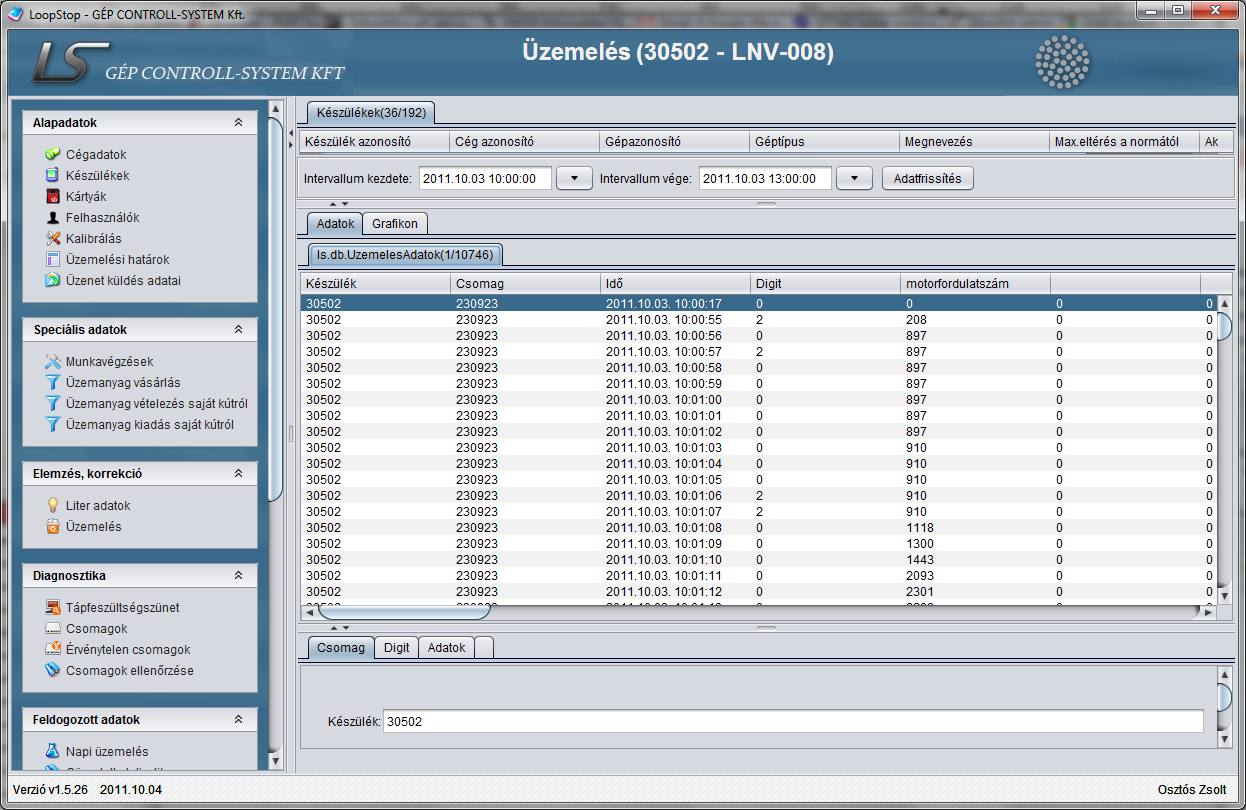Click the Cégadatok icon in sidebar
Image resolution: width=1246 pixels, height=810 pixels.
pos(53,155)
